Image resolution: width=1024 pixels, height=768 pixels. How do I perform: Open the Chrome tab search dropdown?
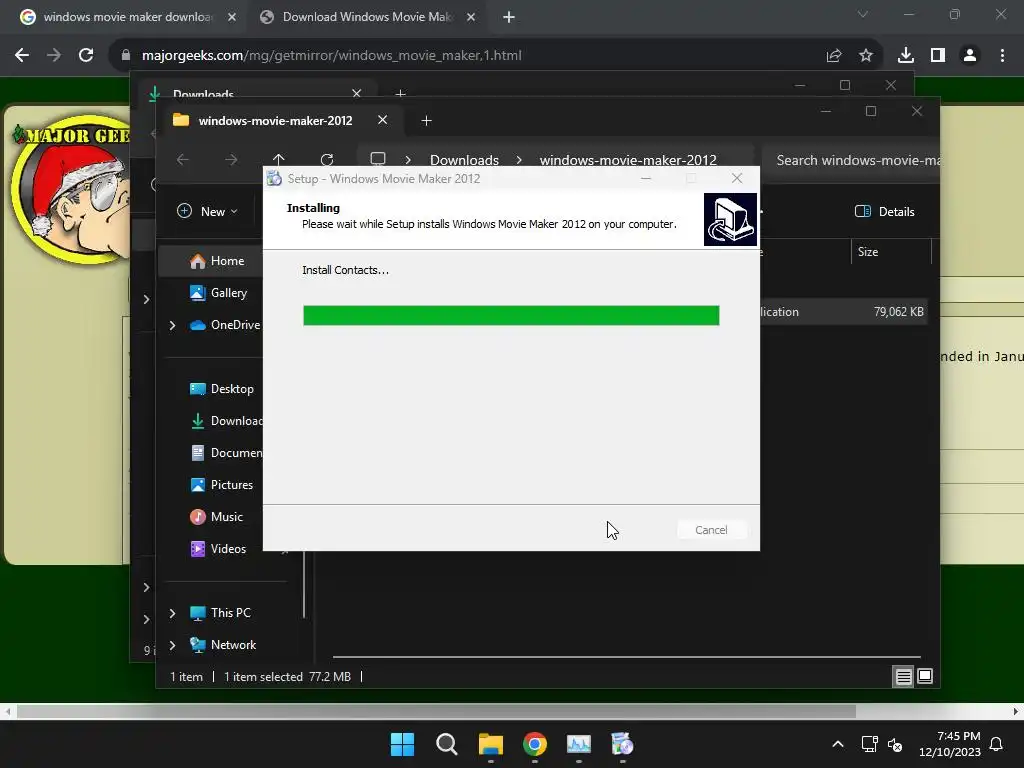coord(863,14)
